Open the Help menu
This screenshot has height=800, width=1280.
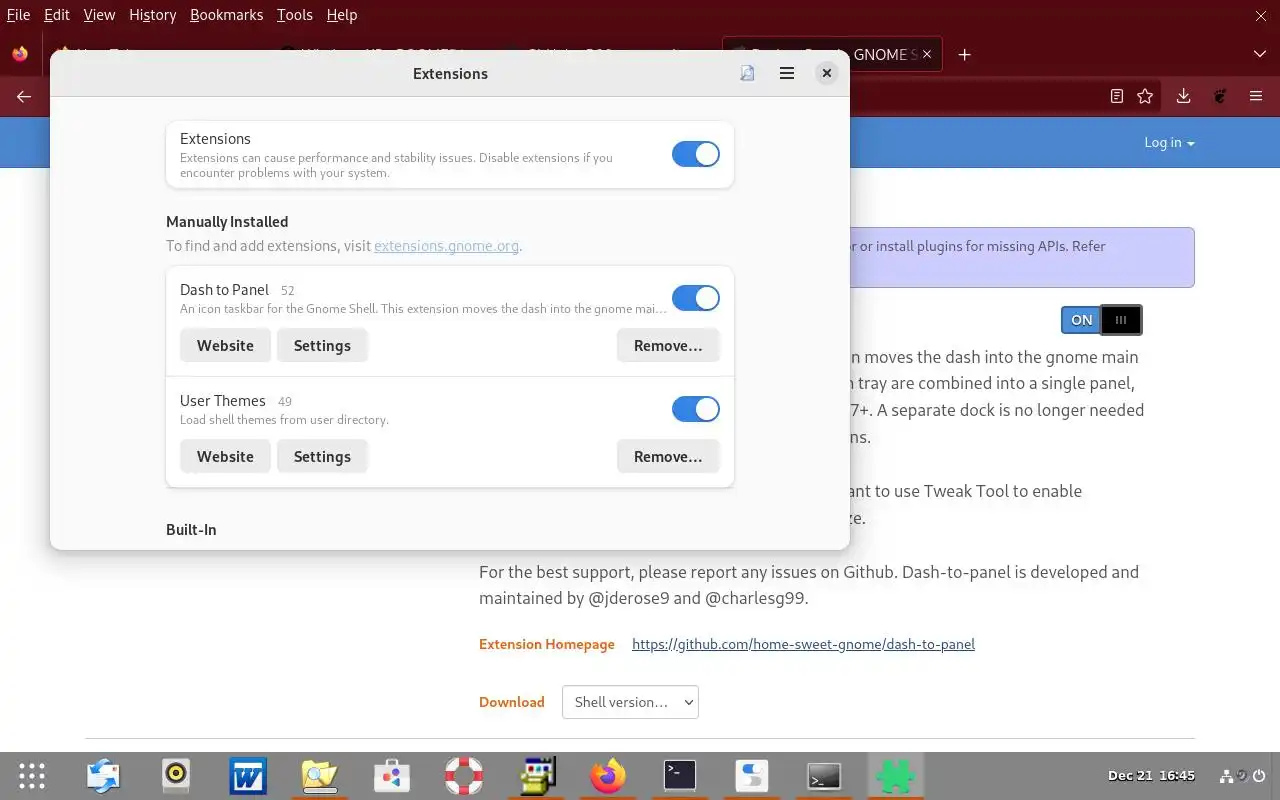(342, 15)
